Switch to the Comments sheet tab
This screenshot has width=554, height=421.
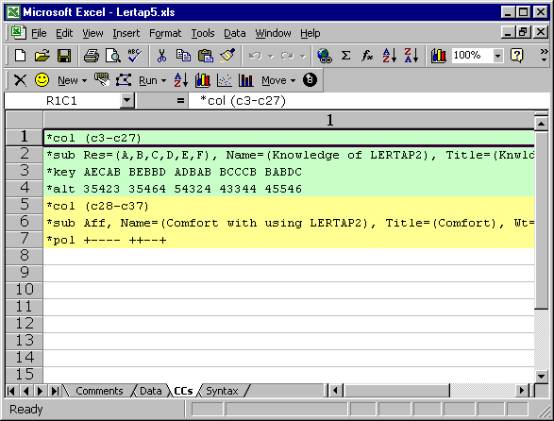click(99, 391)
